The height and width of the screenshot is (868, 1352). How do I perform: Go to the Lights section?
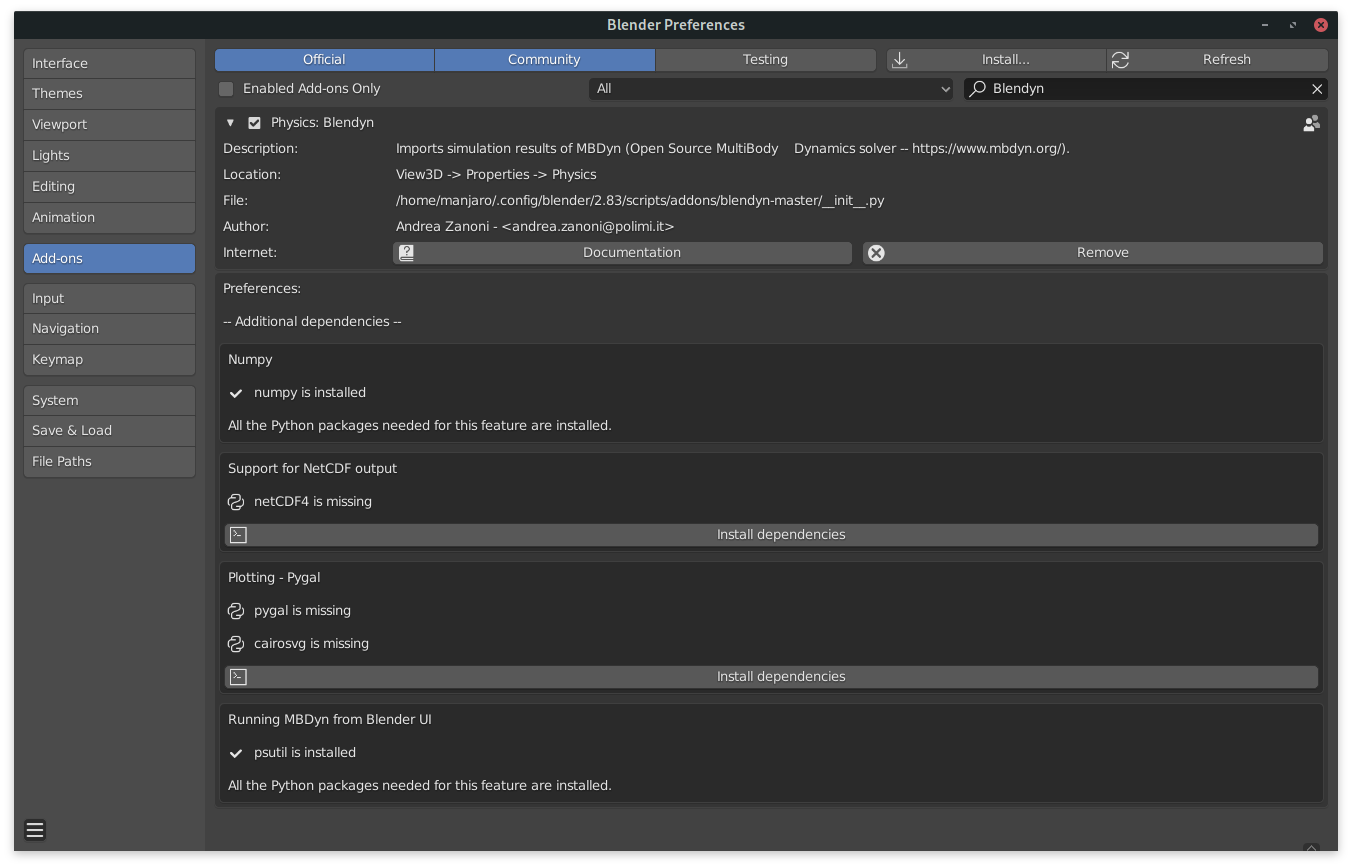(x=109, y=156)
